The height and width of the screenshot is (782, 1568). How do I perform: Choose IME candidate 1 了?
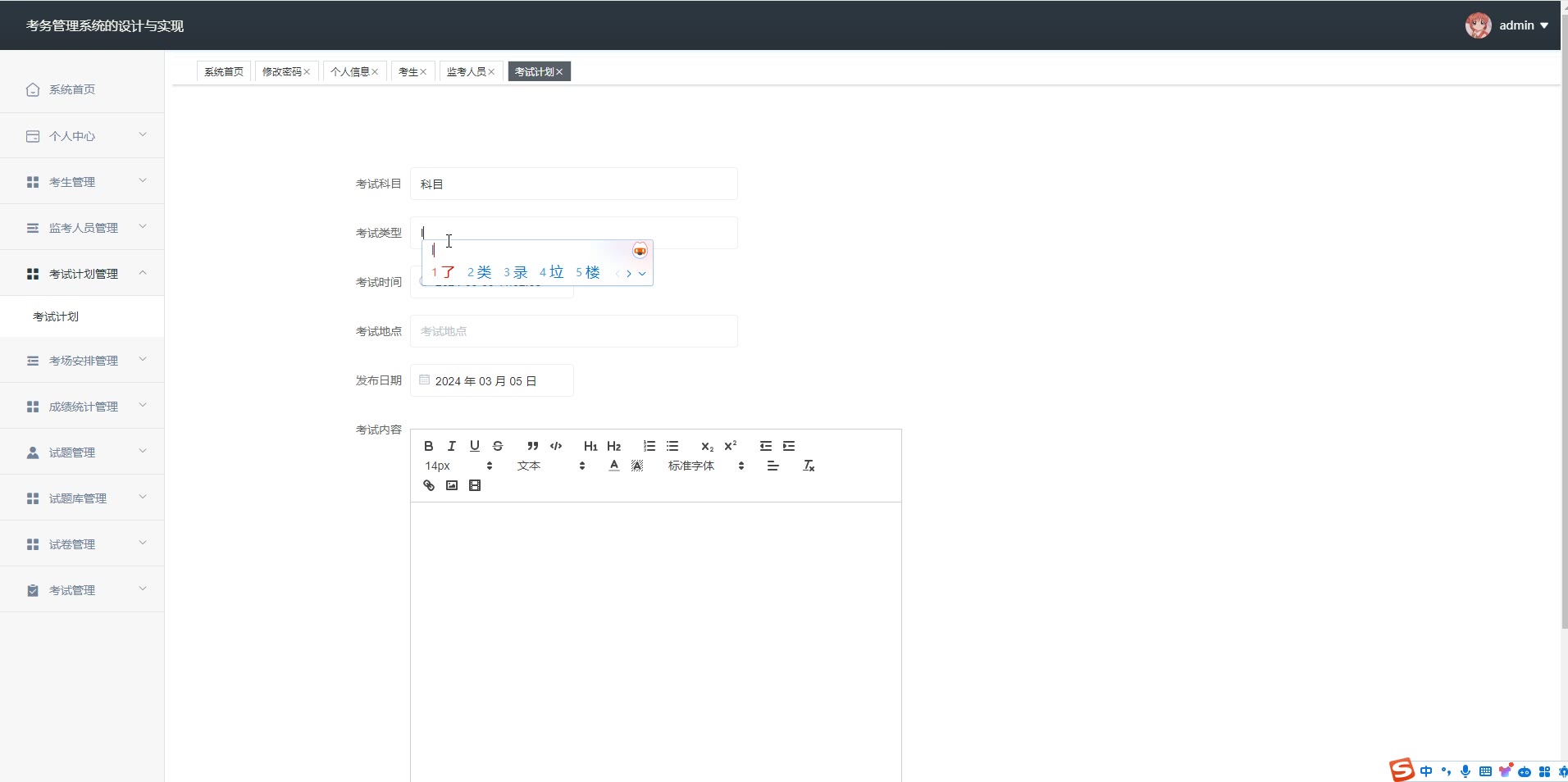[x=443, y=272]
